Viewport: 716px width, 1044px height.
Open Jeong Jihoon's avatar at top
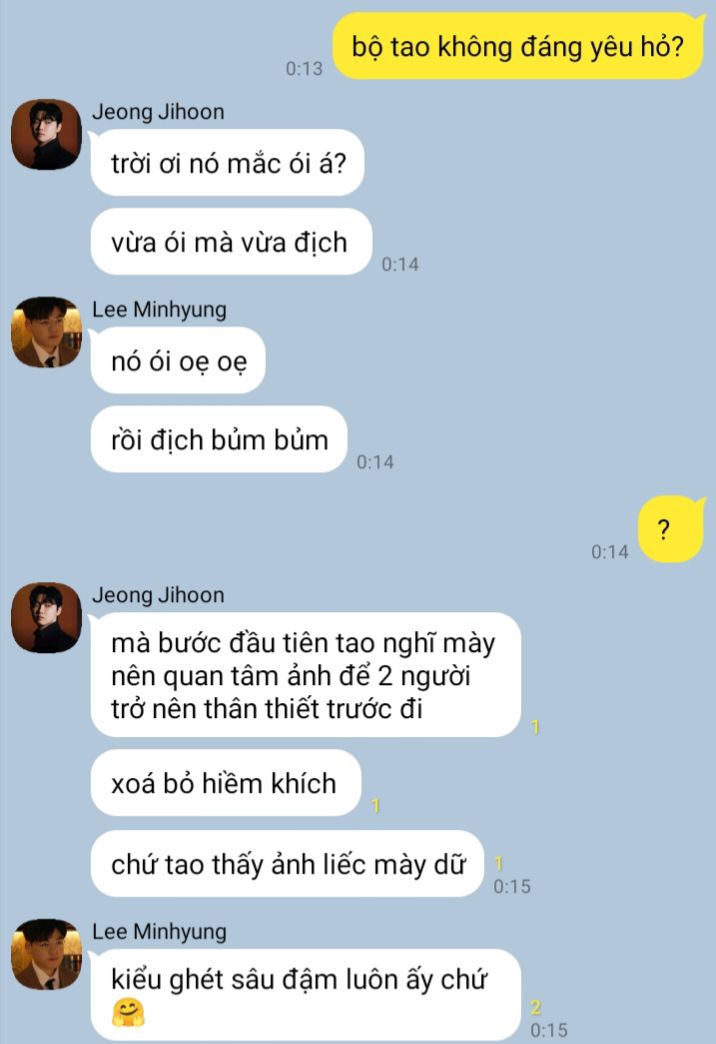(x=46, y=134)
